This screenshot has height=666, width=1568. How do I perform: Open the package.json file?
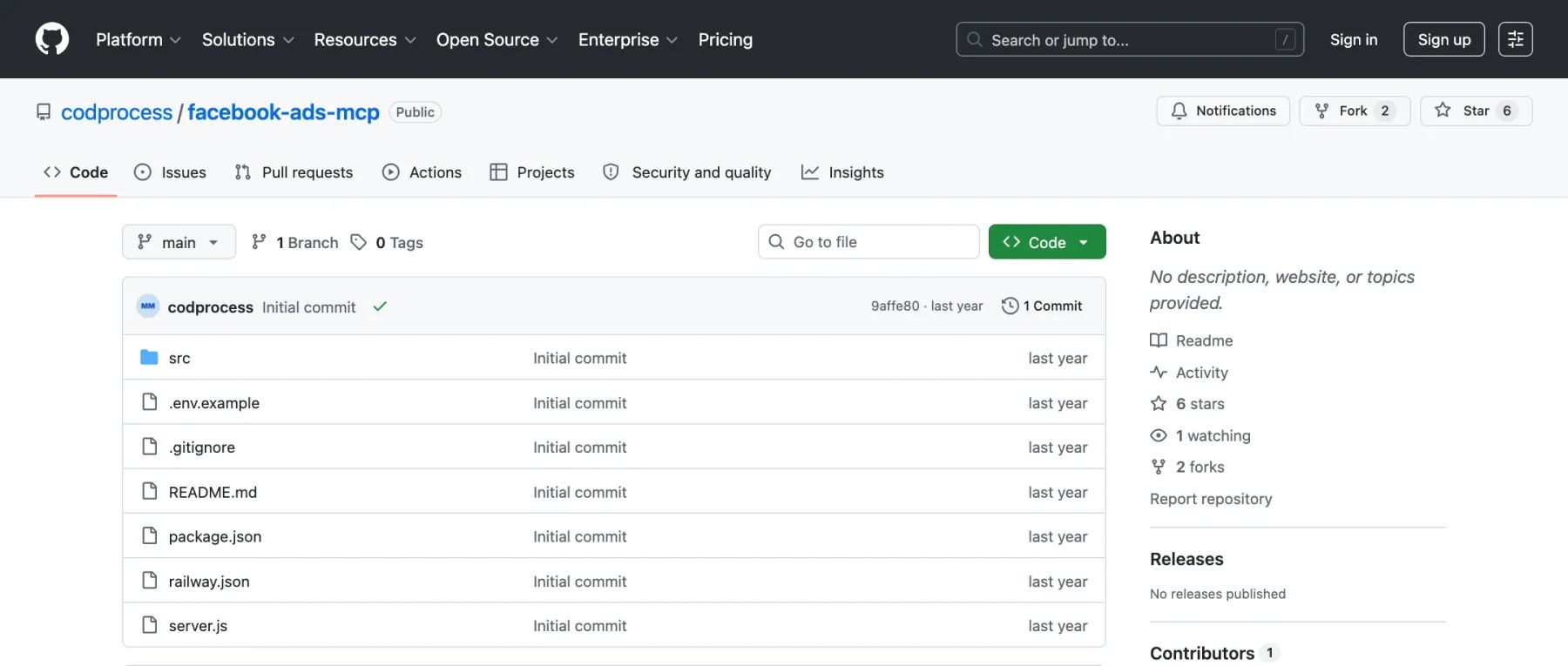[215, 536]
